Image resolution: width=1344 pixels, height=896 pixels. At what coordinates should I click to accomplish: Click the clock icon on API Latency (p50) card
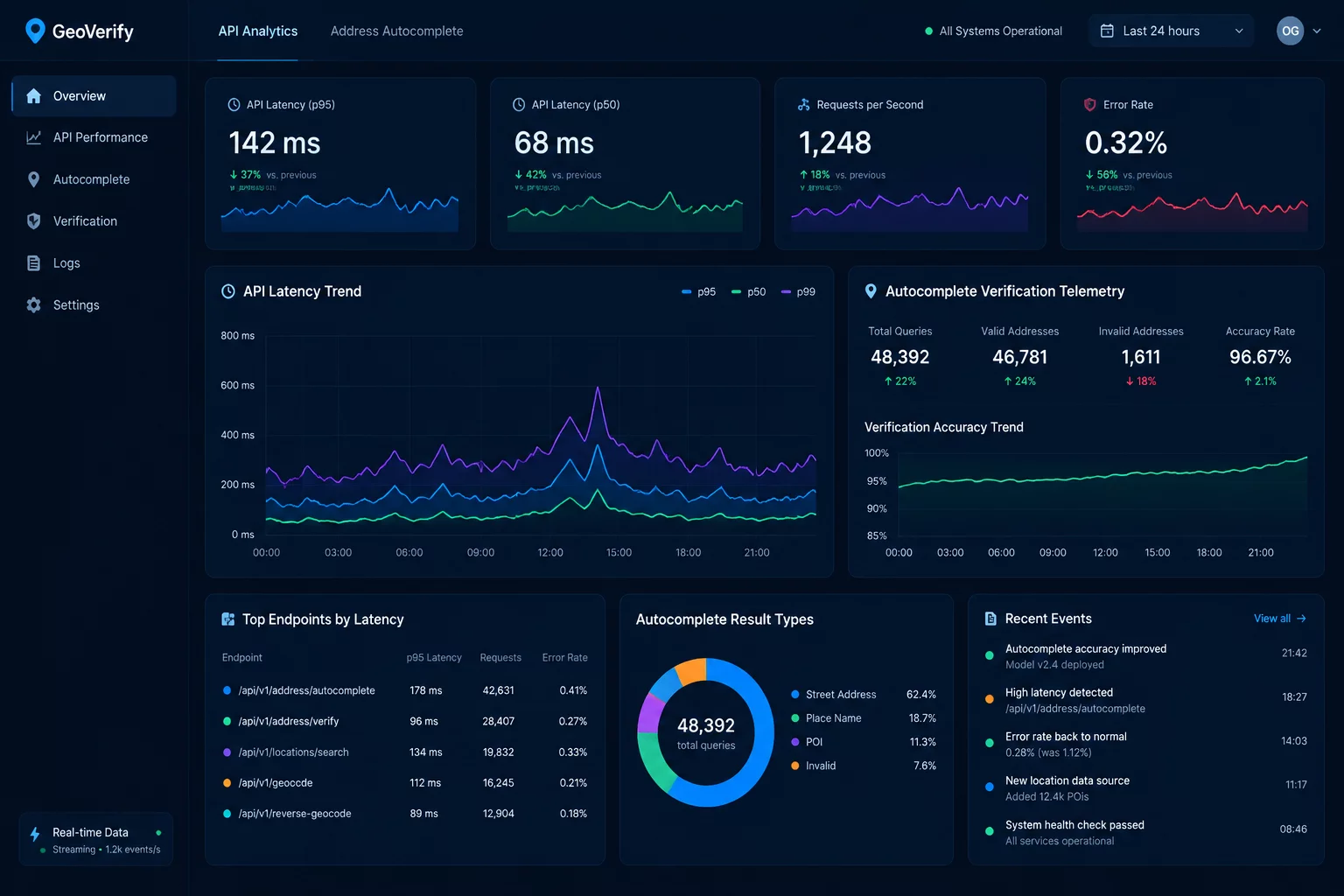point(519,105)
